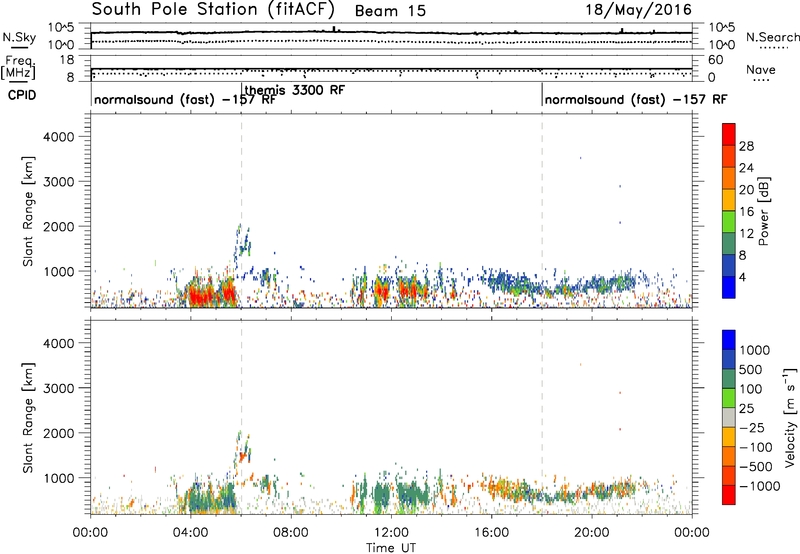Select the "08:00" time tick label
Image resolution: width=800 pixels, height=554 pixels.
(x=291, y=533)
